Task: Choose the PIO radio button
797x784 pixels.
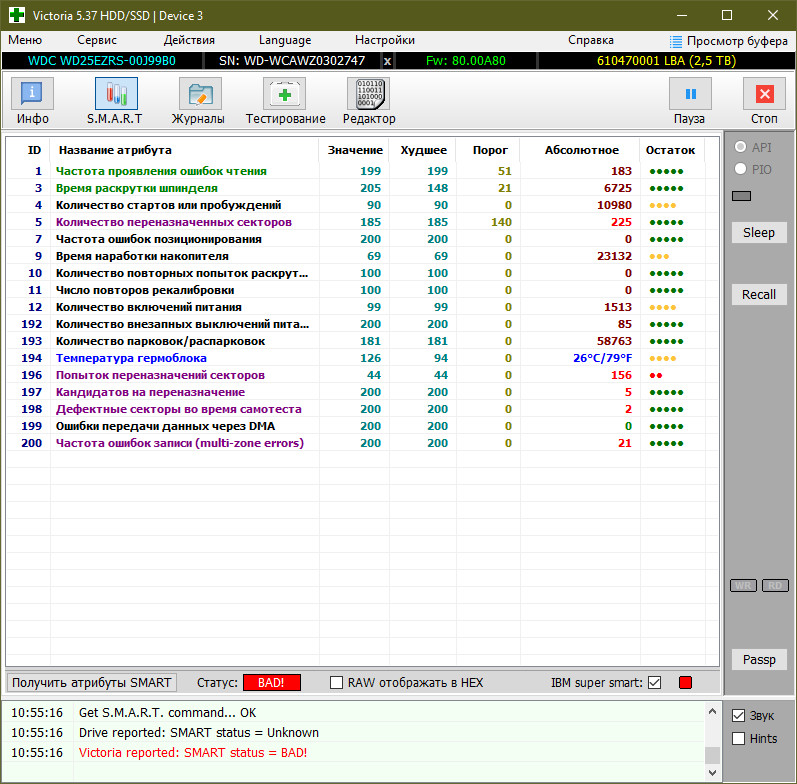Action: pos(741,169)
